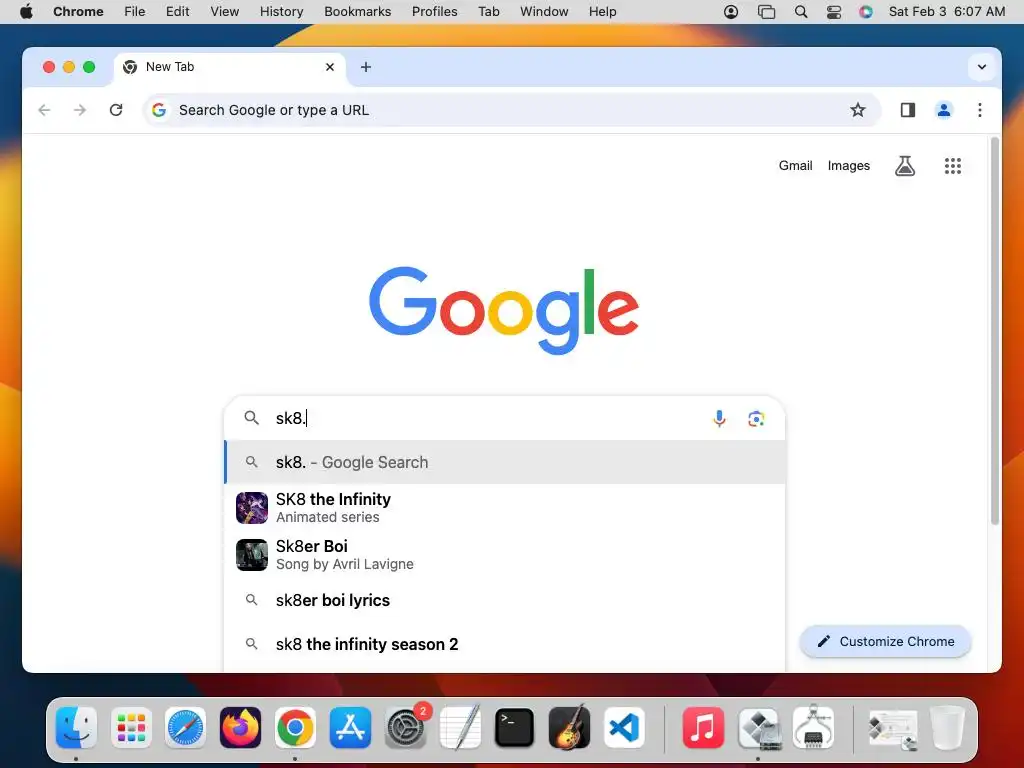Open Firefox from the Dock
1024x768 pixels.
point(240,728)
